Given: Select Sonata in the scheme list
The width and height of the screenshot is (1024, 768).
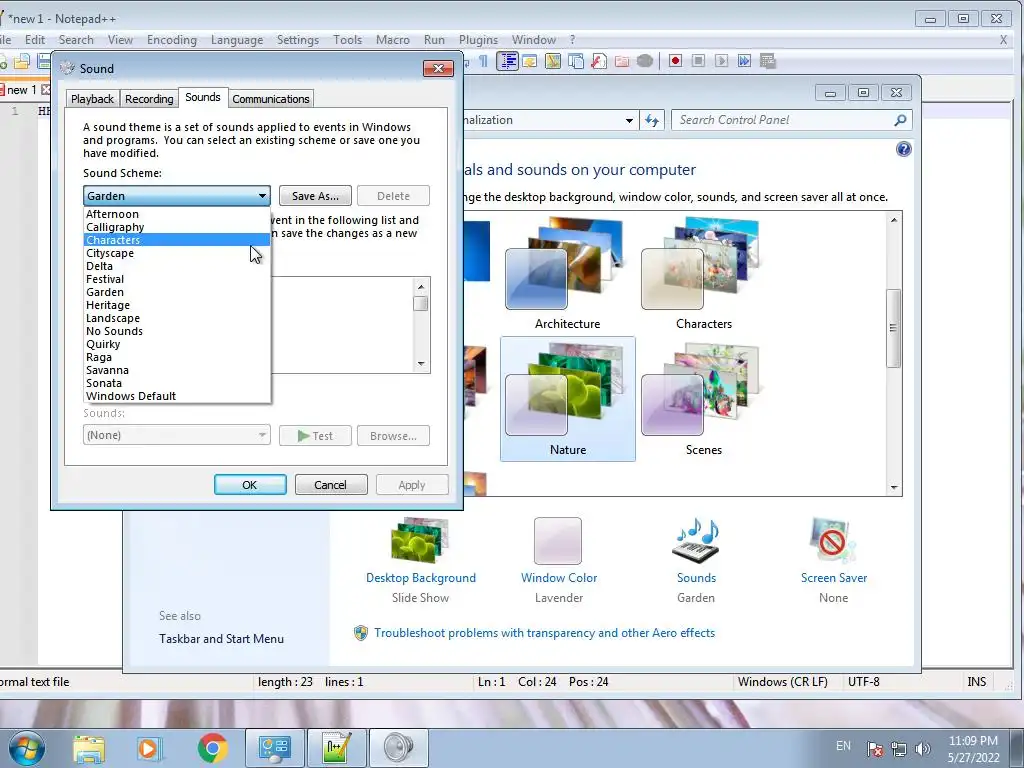Looking at the screenshot, I should click(x=177, y=383).
